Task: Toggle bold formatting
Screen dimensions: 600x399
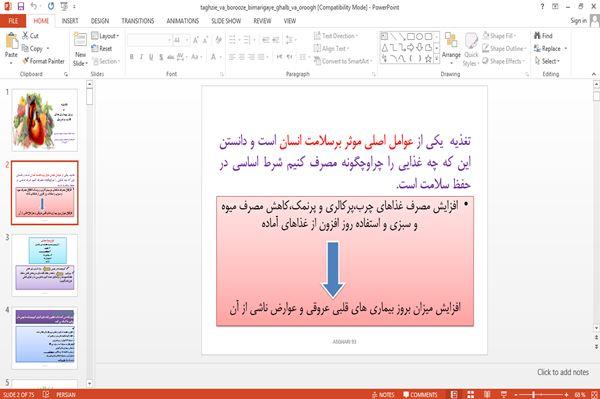Action: point(131,57)
